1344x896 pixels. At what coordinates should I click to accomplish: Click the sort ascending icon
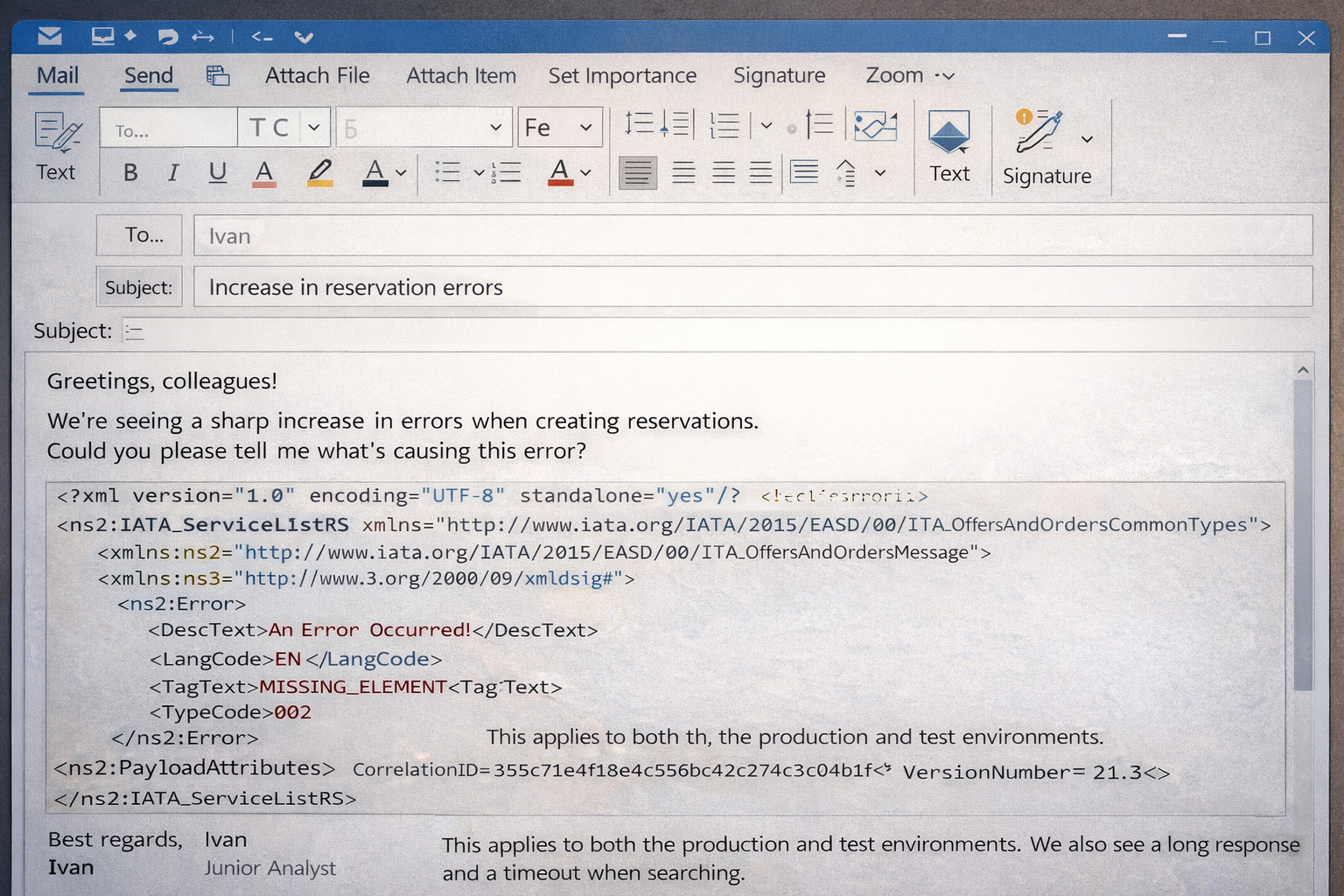coord(846,172)
